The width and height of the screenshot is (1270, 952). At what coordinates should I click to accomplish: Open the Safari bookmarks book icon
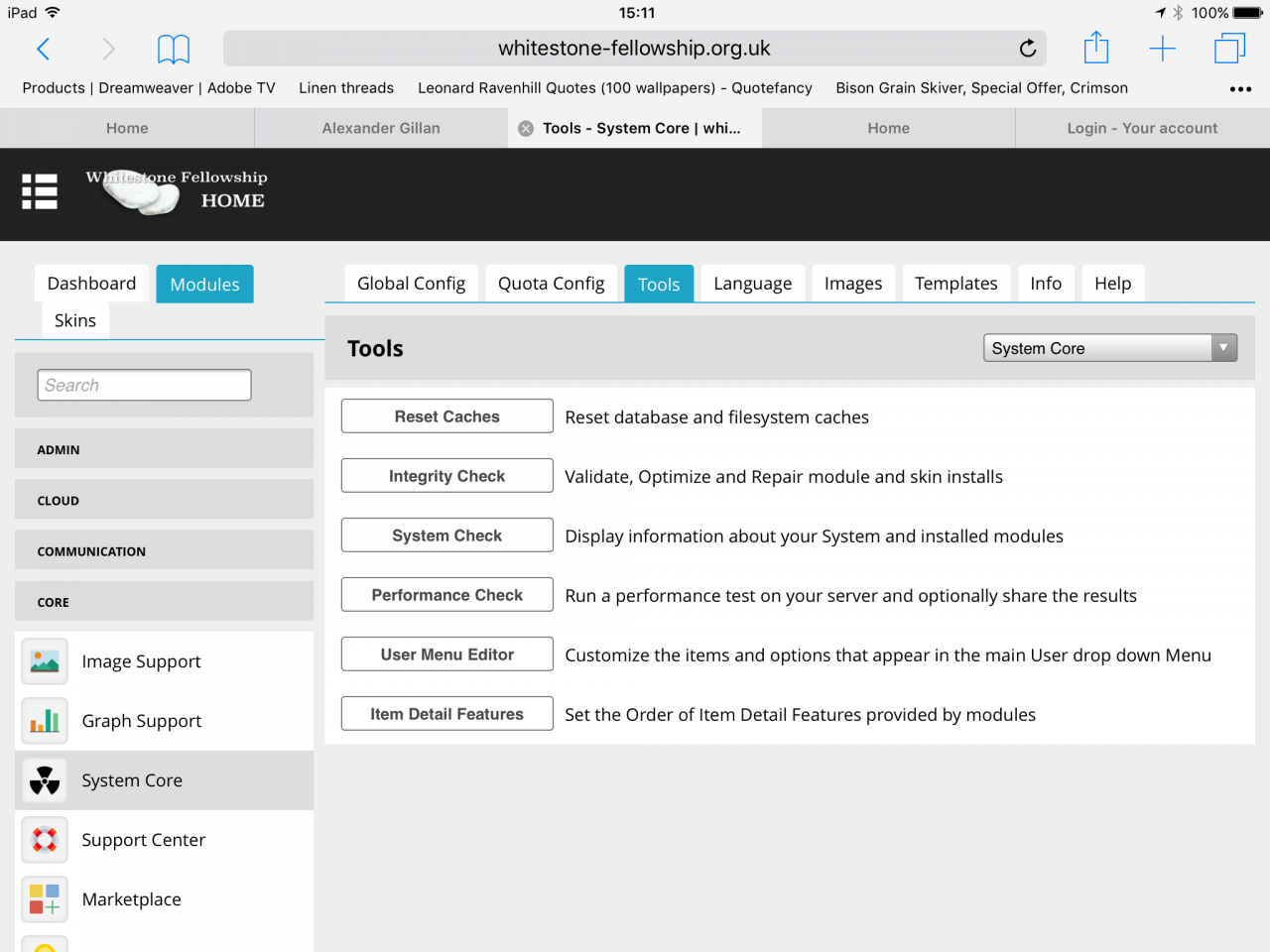[174, 49]
